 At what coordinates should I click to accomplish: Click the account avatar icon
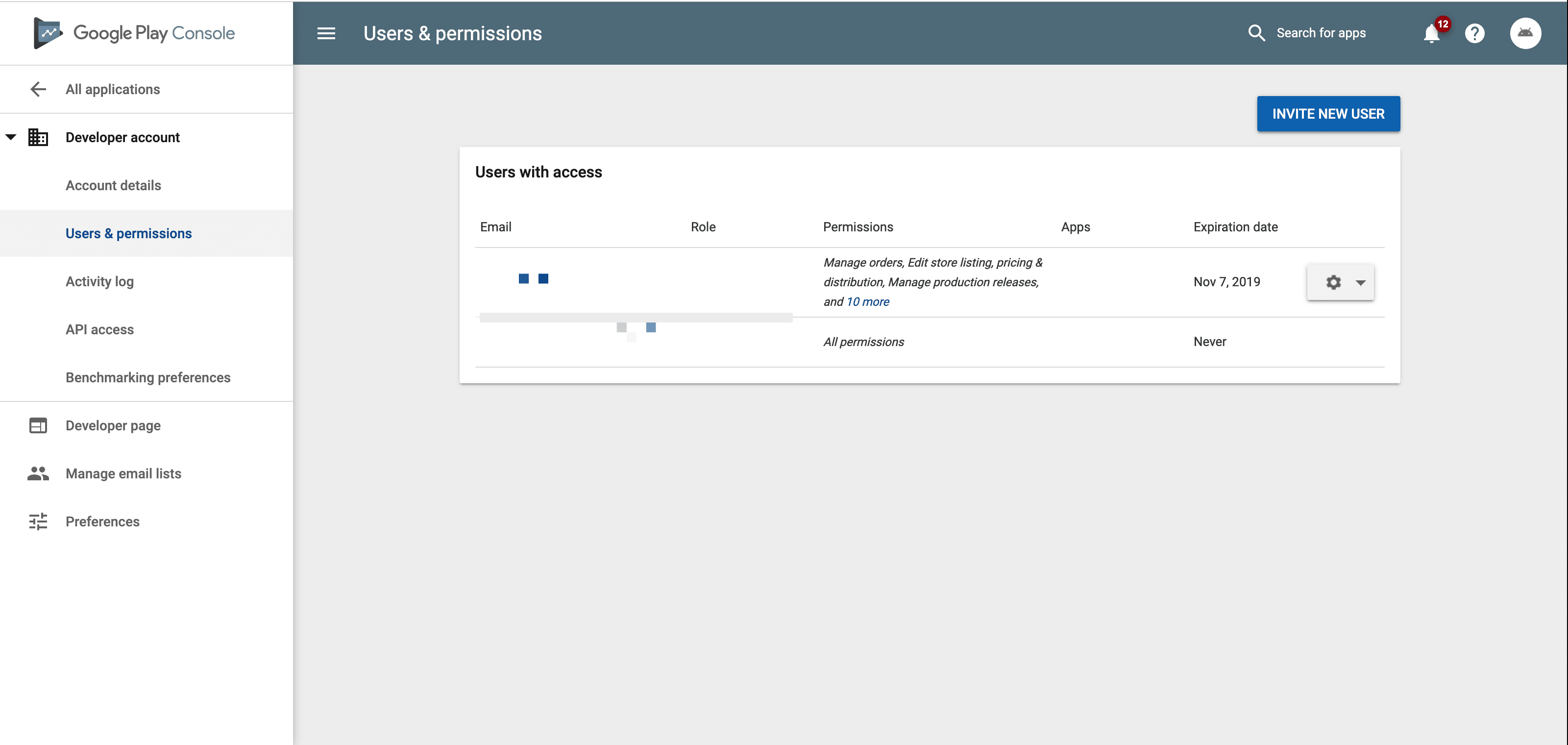point(1525,33)
